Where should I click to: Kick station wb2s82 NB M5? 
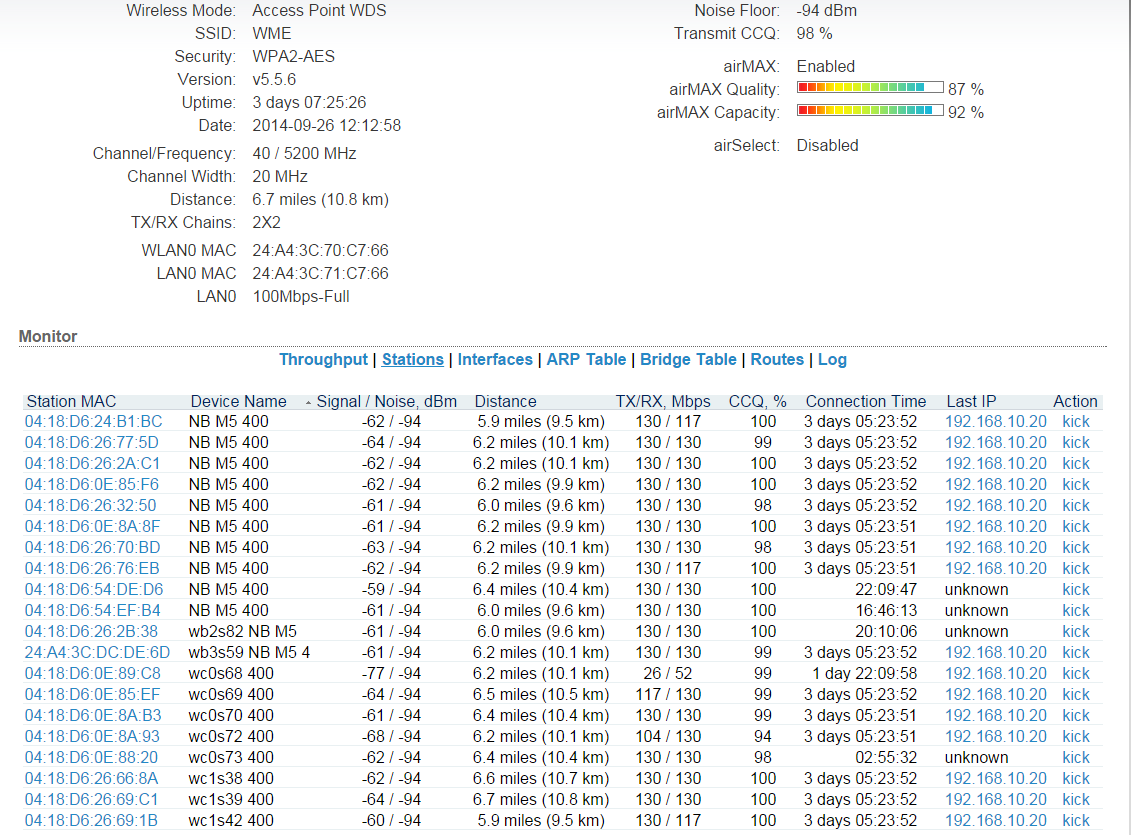point(1076,632)
